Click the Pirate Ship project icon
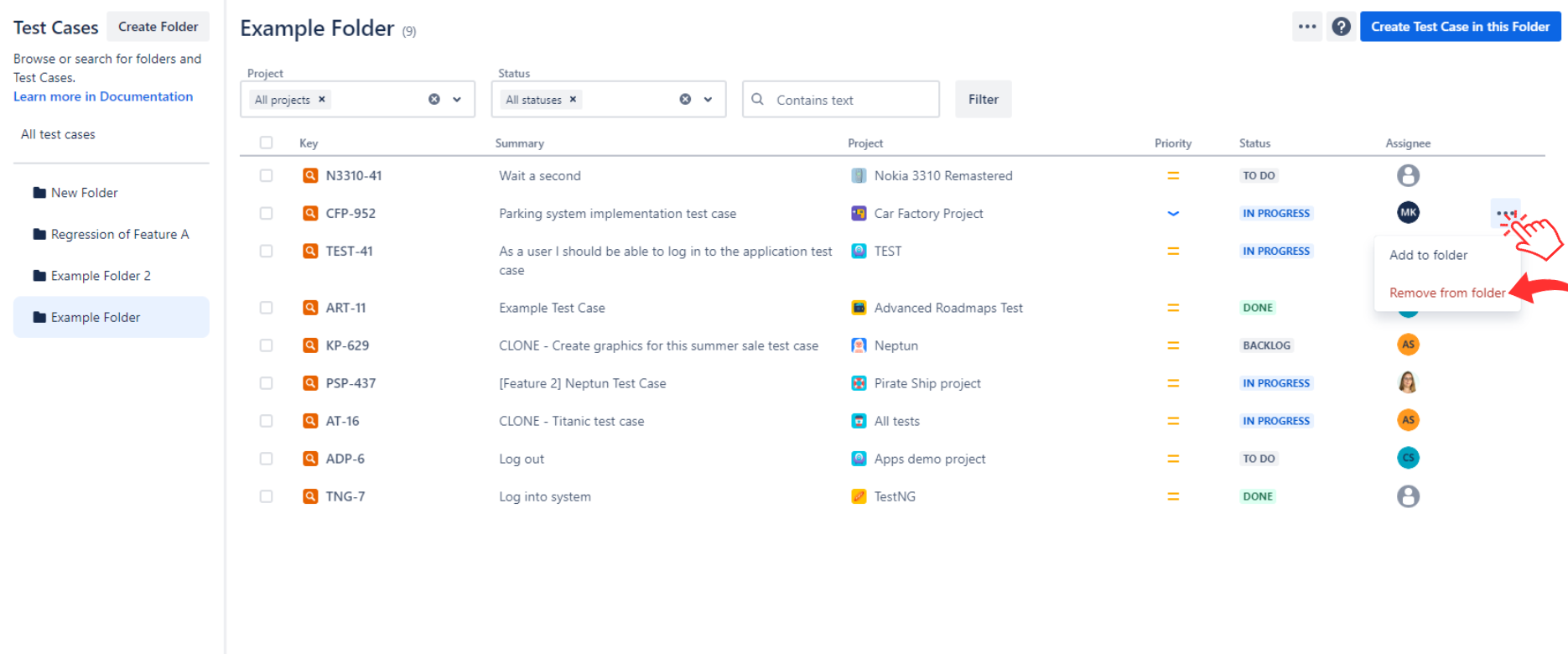Image resolution: width=1568 pixels, height=654 pixels. coord(859,383)
